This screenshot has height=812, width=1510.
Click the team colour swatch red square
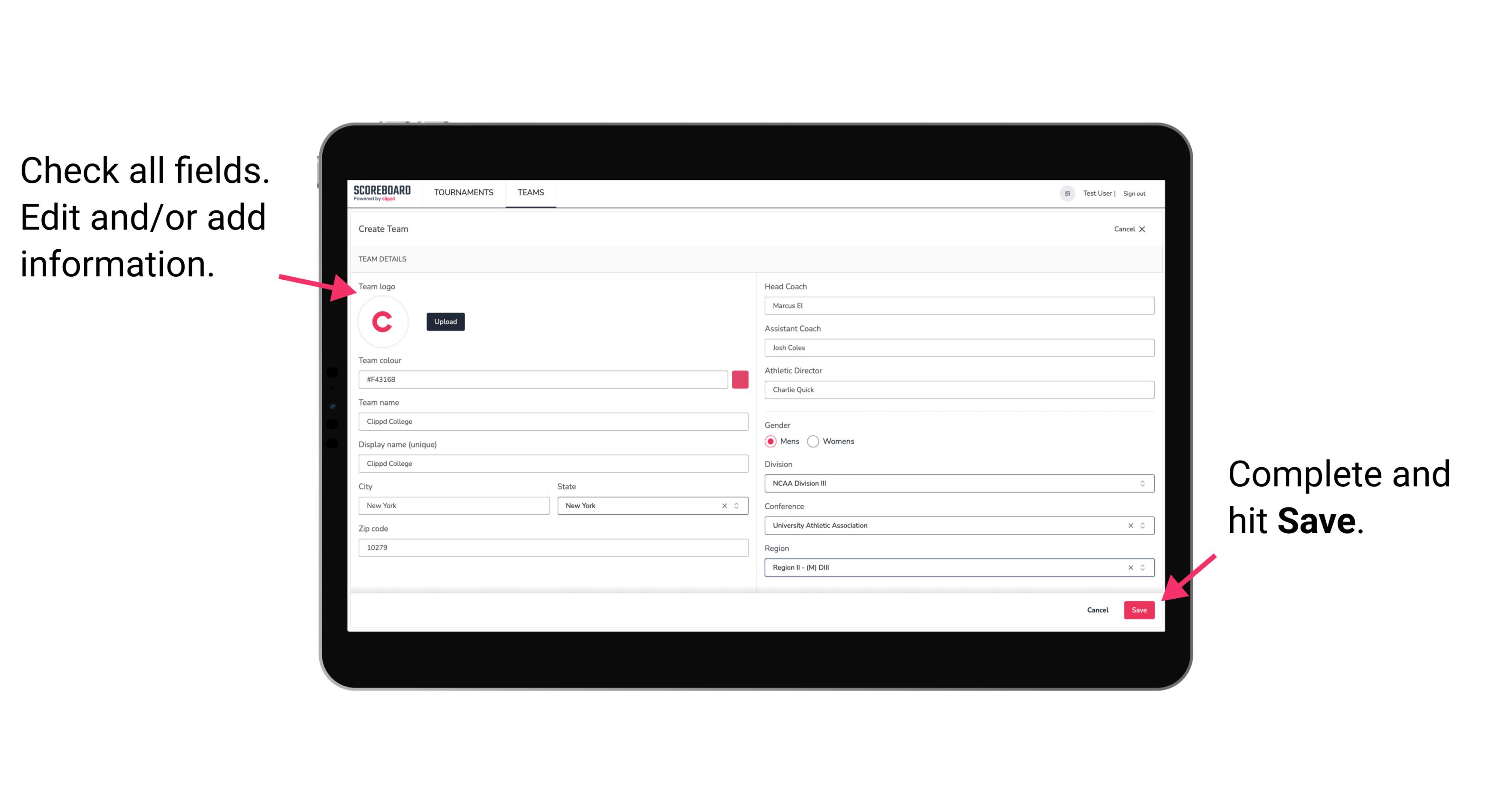point(740,379)
